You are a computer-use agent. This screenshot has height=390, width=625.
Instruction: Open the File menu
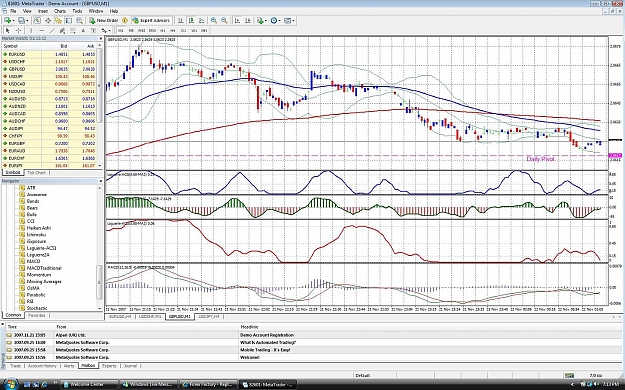[x=13, y=11]
